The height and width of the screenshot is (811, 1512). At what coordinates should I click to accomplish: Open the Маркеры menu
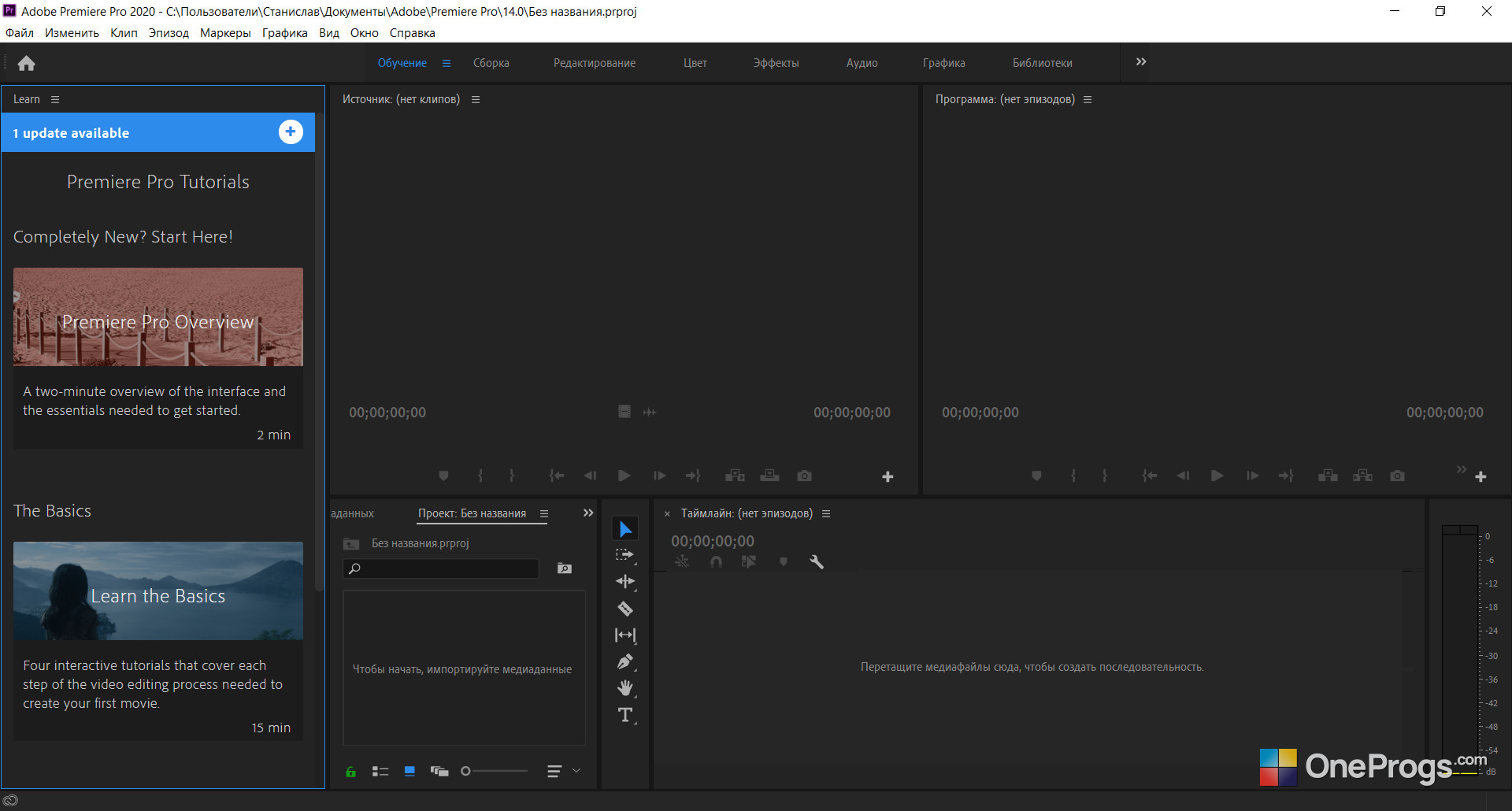pos(225,33)
